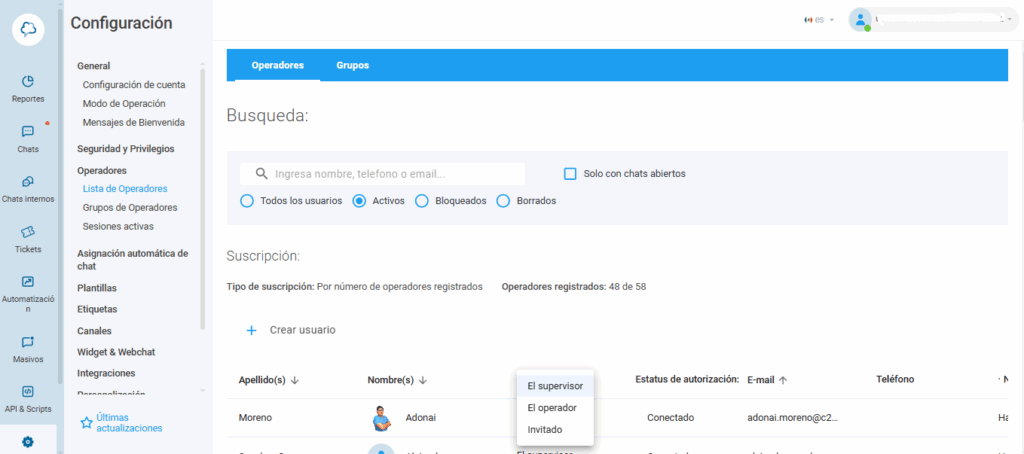Screen dimensions: 1024x454
Task: Click Estatus de autorización header
Action: tap(687, 380)
